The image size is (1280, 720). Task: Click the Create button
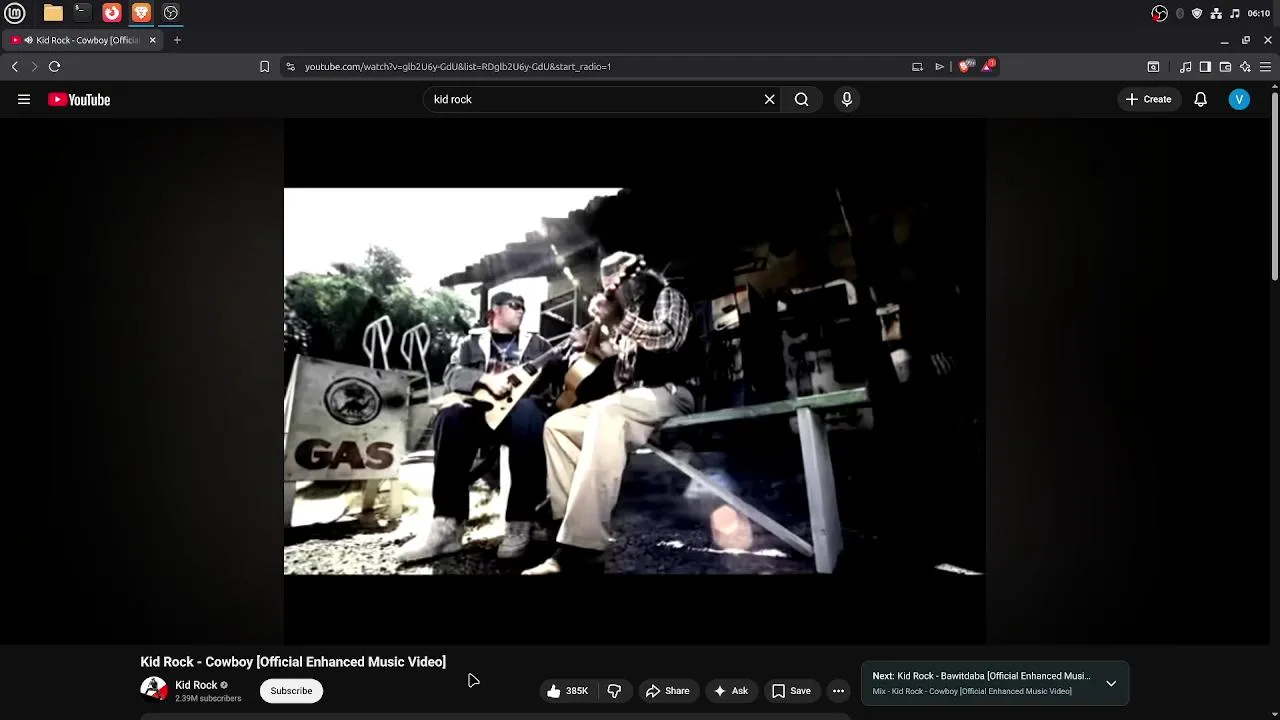click(1148, 99)
